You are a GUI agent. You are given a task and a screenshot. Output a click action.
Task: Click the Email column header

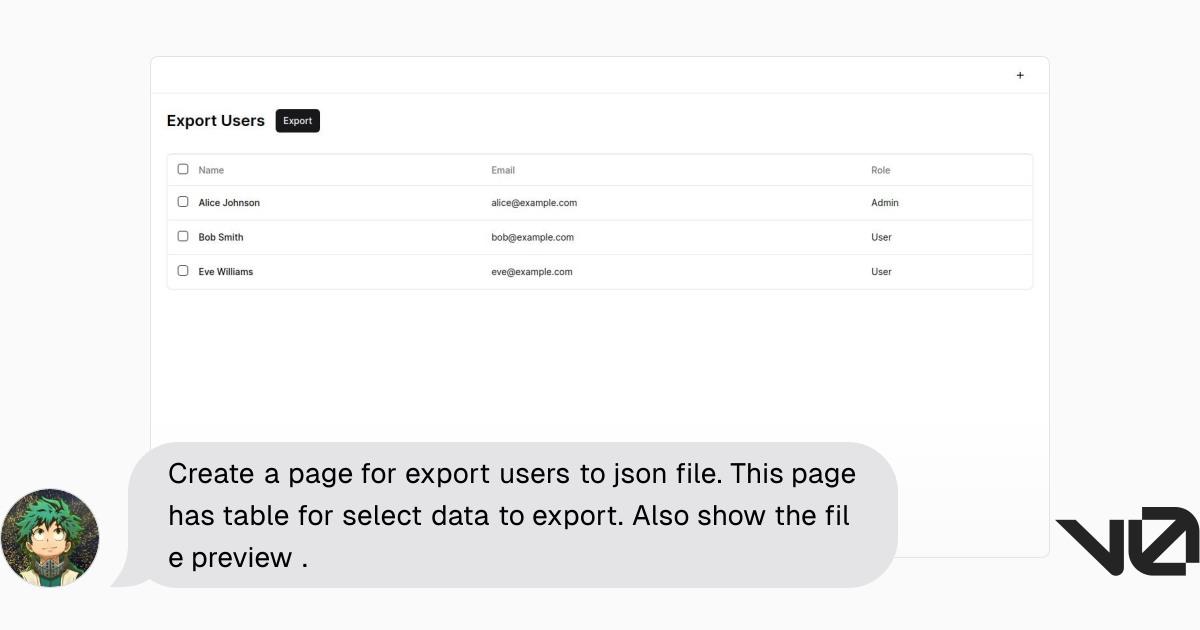pos(503,170)
